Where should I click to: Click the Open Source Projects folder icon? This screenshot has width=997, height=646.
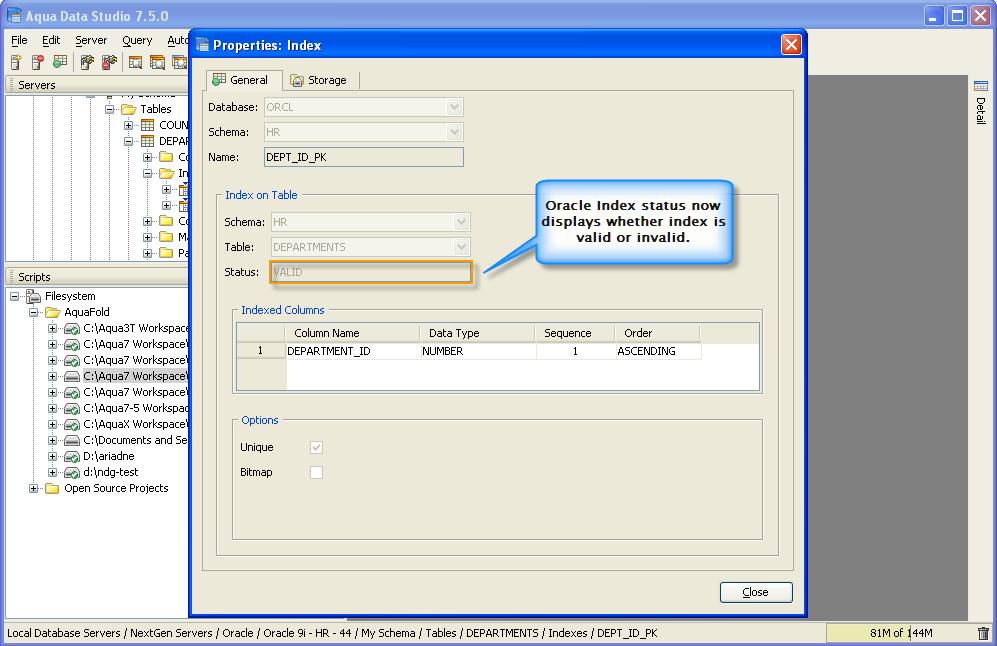point(52,488)
